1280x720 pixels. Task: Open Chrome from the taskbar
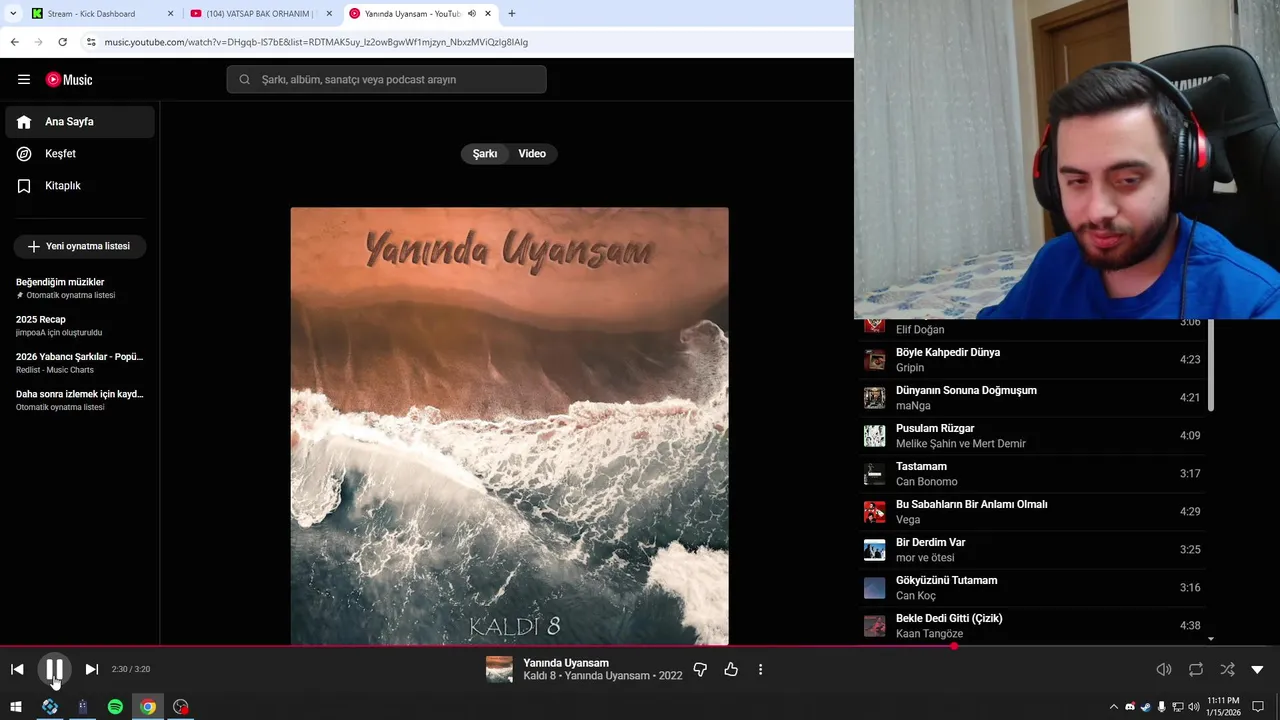pyautogui.click(x=148, y=707)
